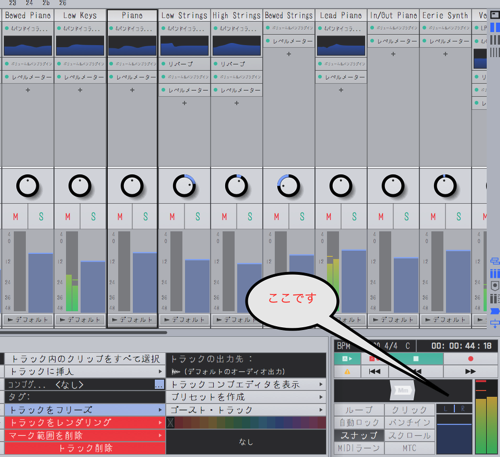Open the Bowed Piano EQ graph
The width and height of the screenshot is (500, 457).
click(28, 46)
